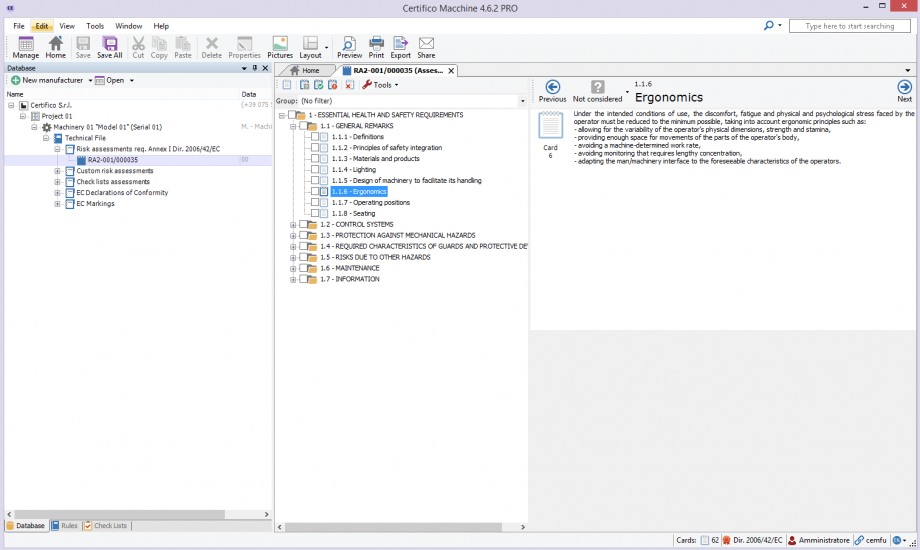920x550 pixels.
Task: Click the Manage toolbar icon
Action: pos(26,47)
